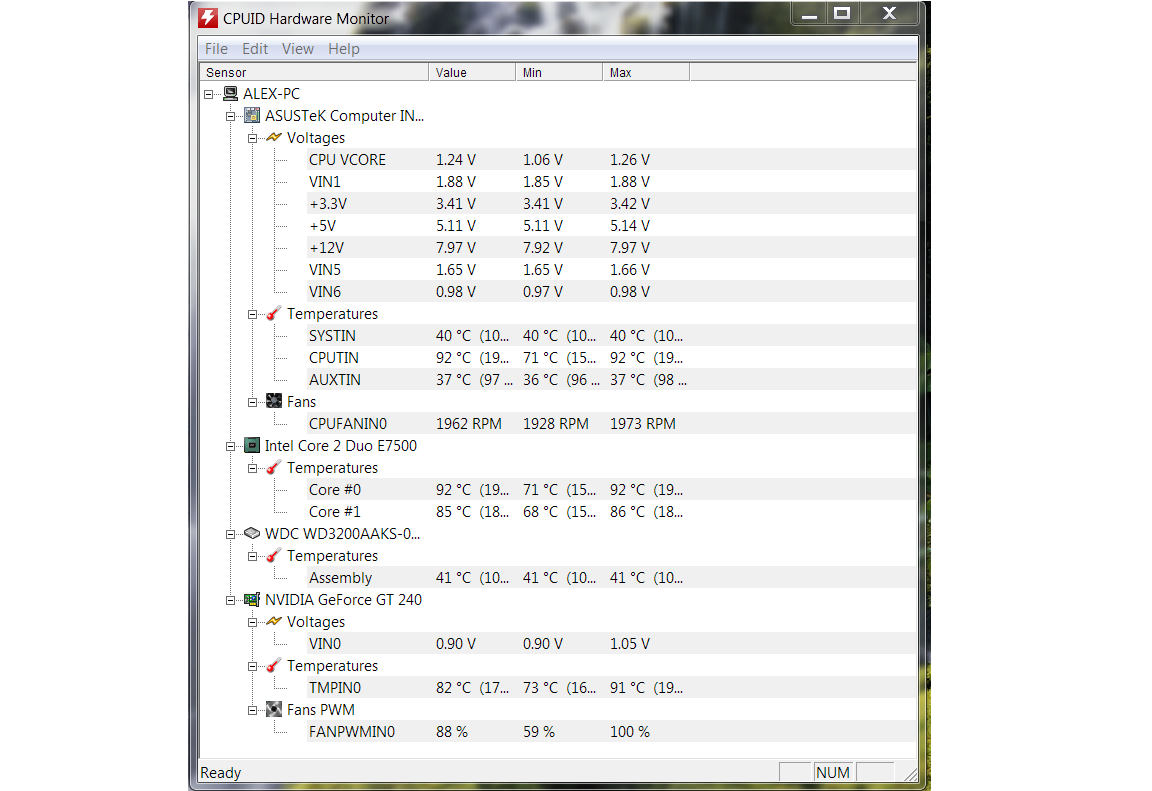The width and height of the screenshot is (1152, 791).
Task: Select the +12V row
Action: coord(611,248)
